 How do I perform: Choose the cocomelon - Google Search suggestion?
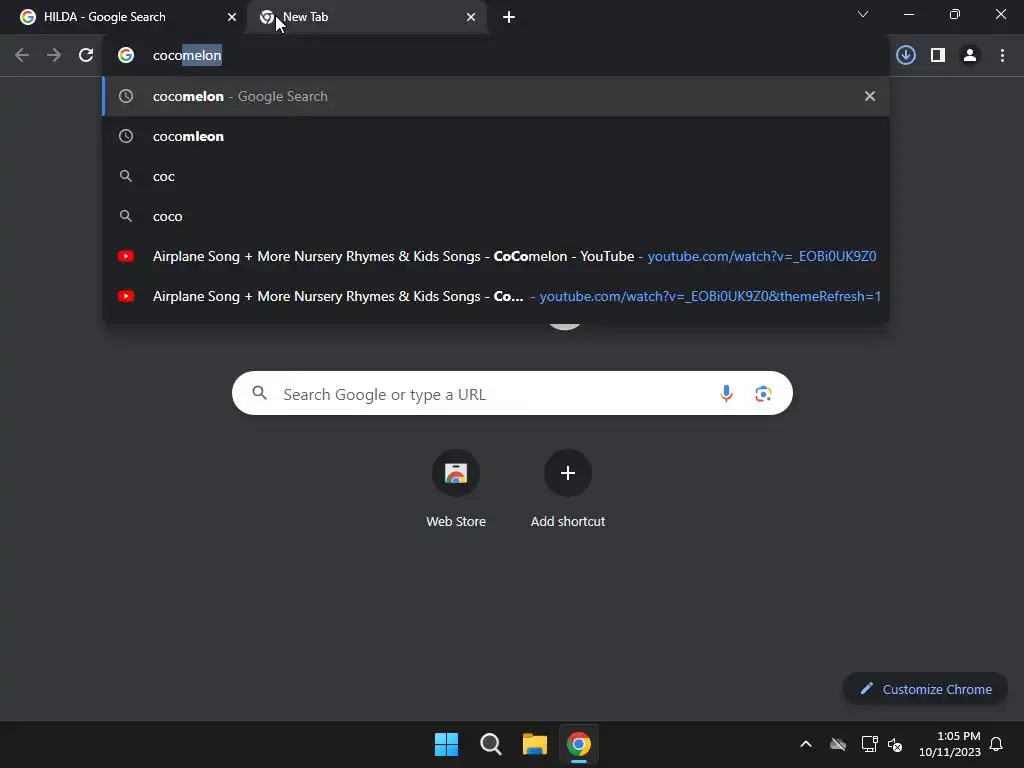click(x=496, y=96)
